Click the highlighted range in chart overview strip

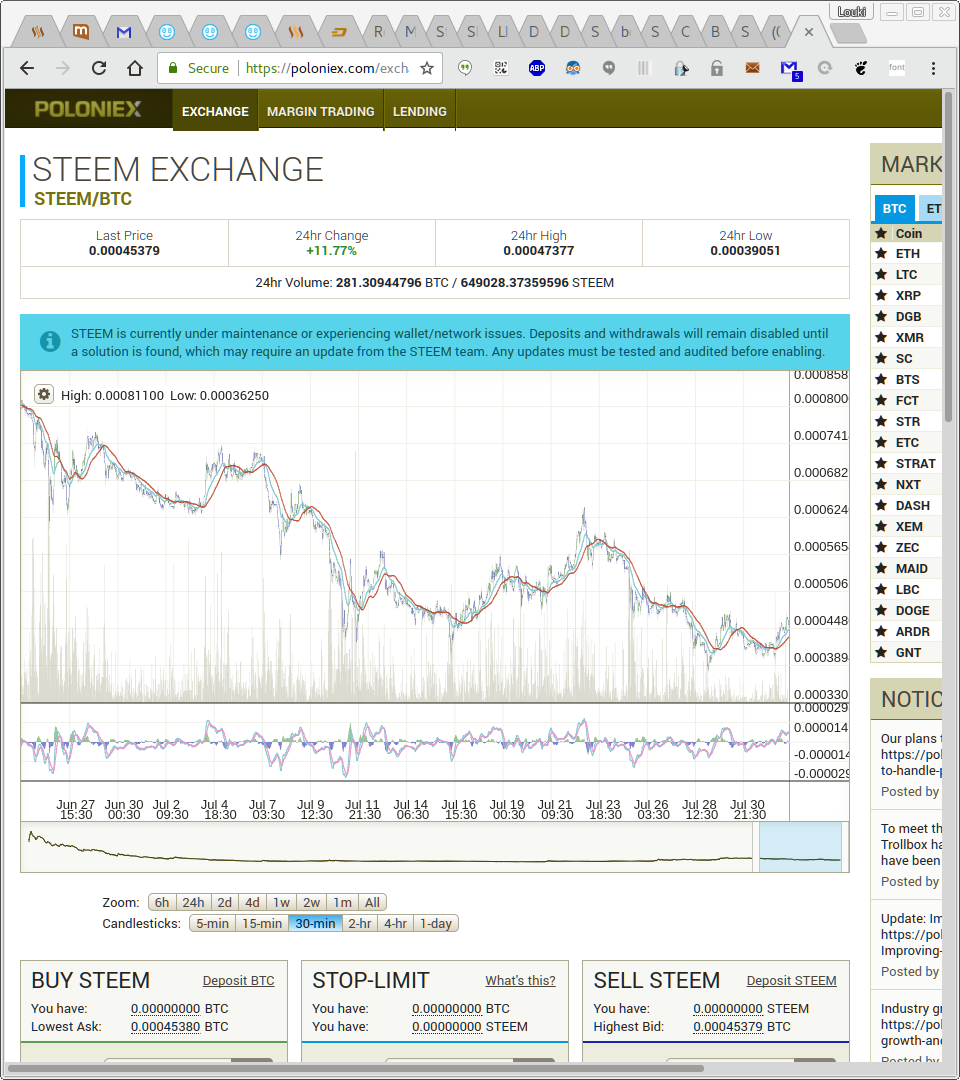click(x=800, y=847)
